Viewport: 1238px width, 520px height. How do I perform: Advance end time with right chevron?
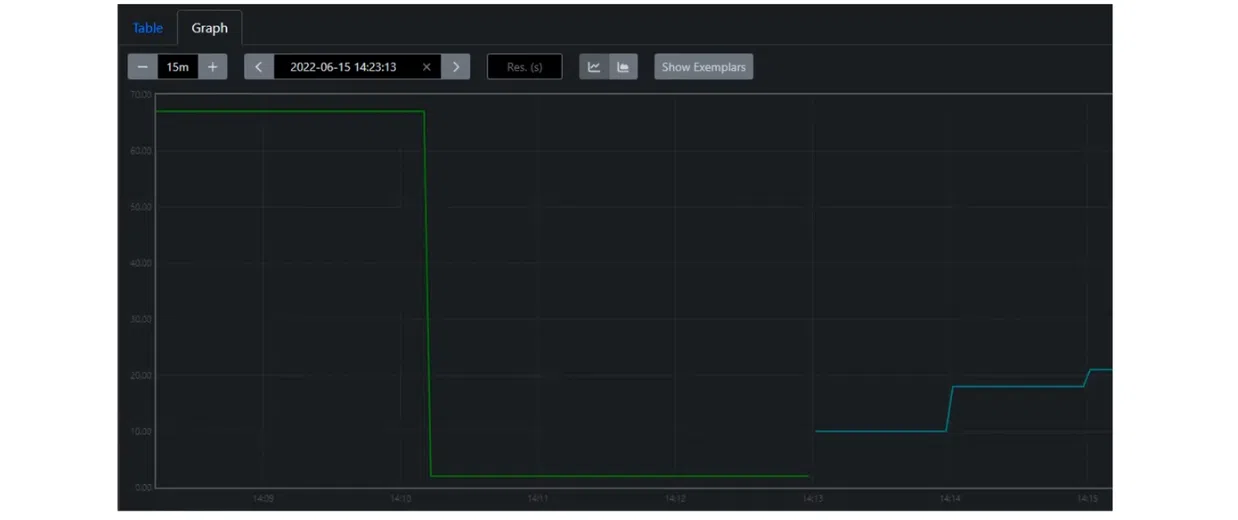(x=456, y=67)
